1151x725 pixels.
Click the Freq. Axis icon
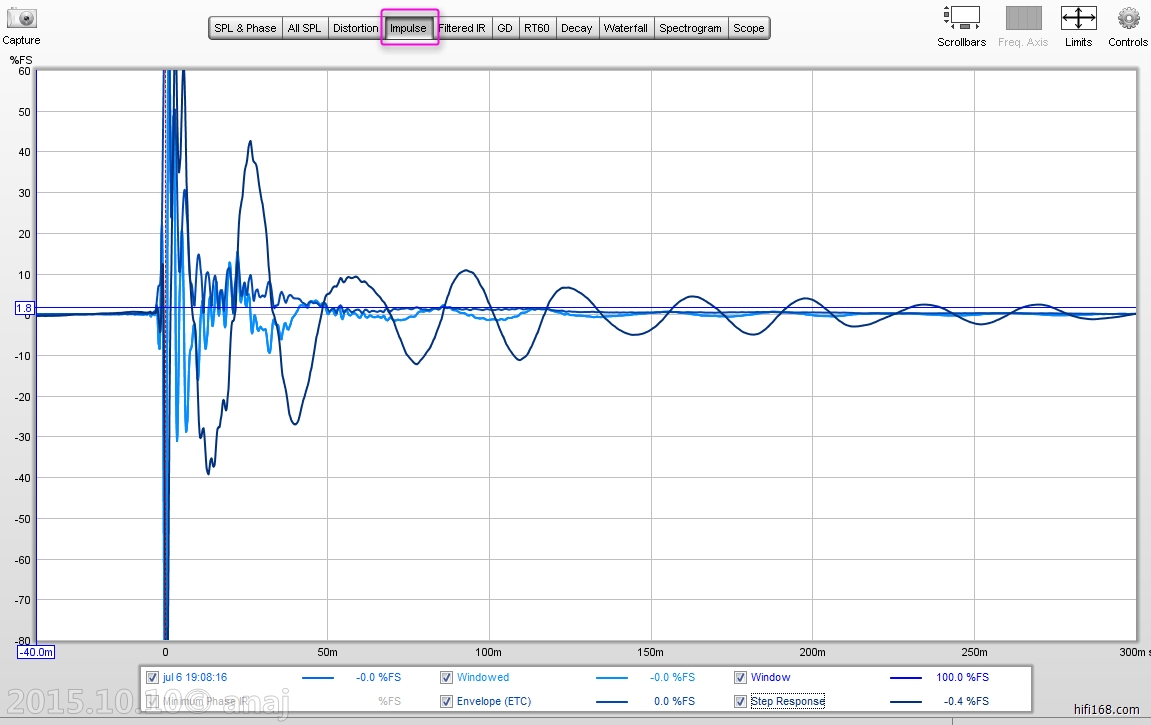click(x=1023, y=18)
